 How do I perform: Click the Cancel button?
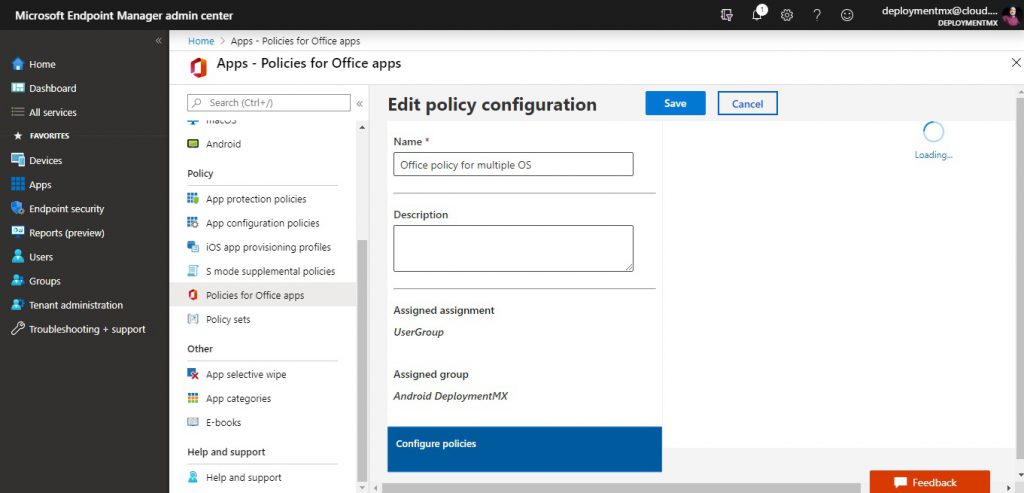click(x=747, y=103)
